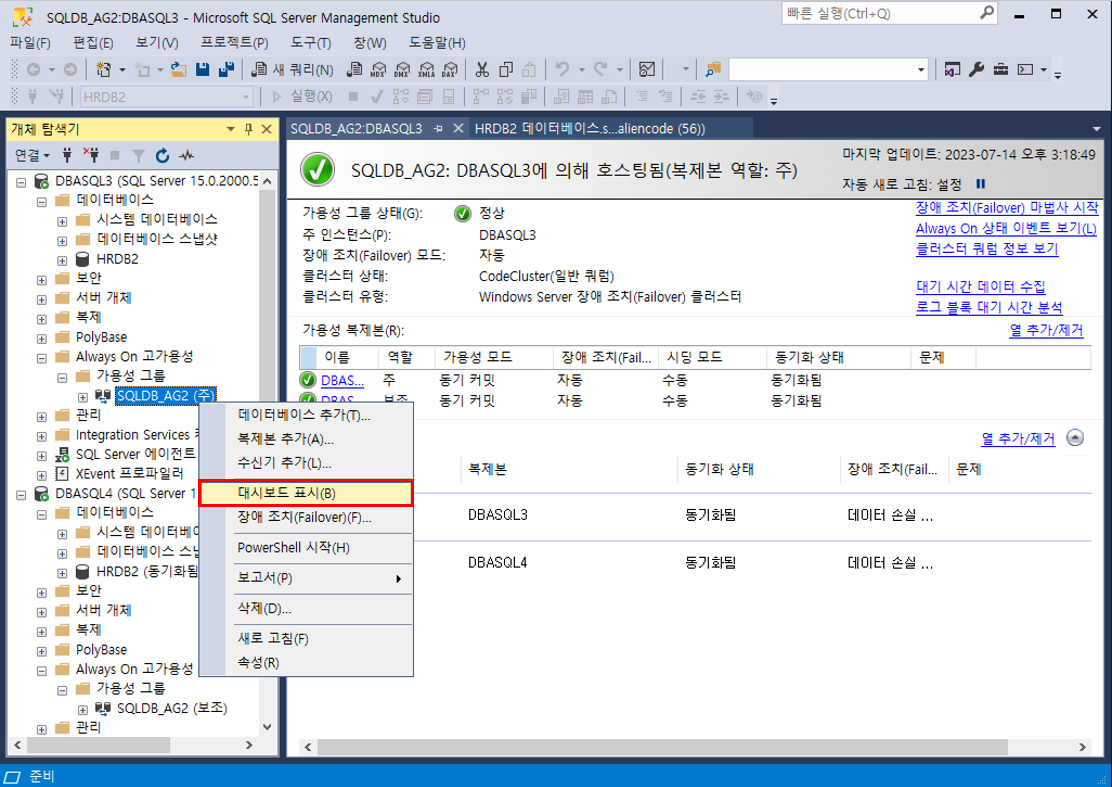This screenshot has height=787, width=1112.
Task: Click the Save disk icon in toolbar
Action: pyautogui.click(x=203, y=69)
